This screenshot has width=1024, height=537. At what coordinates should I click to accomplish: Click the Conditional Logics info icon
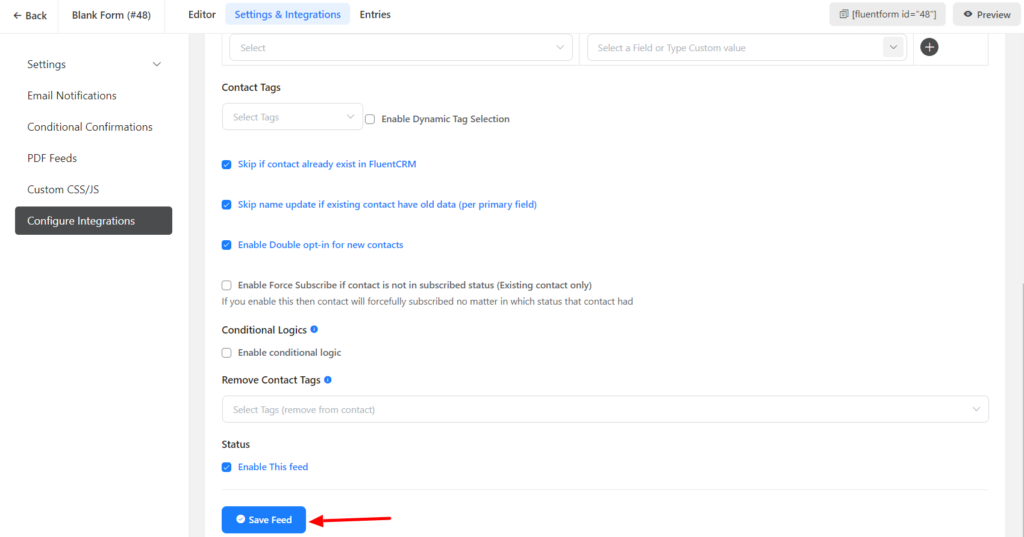(314, 329)
